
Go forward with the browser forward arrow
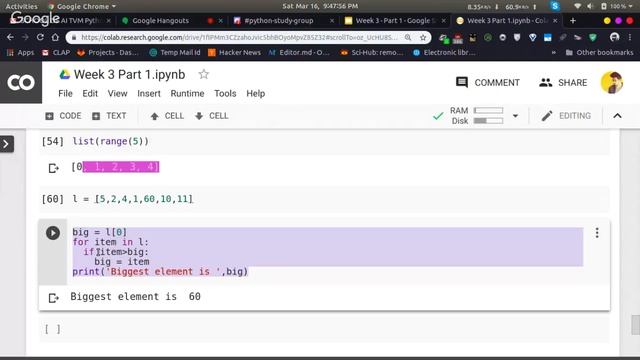coord(25,37)
